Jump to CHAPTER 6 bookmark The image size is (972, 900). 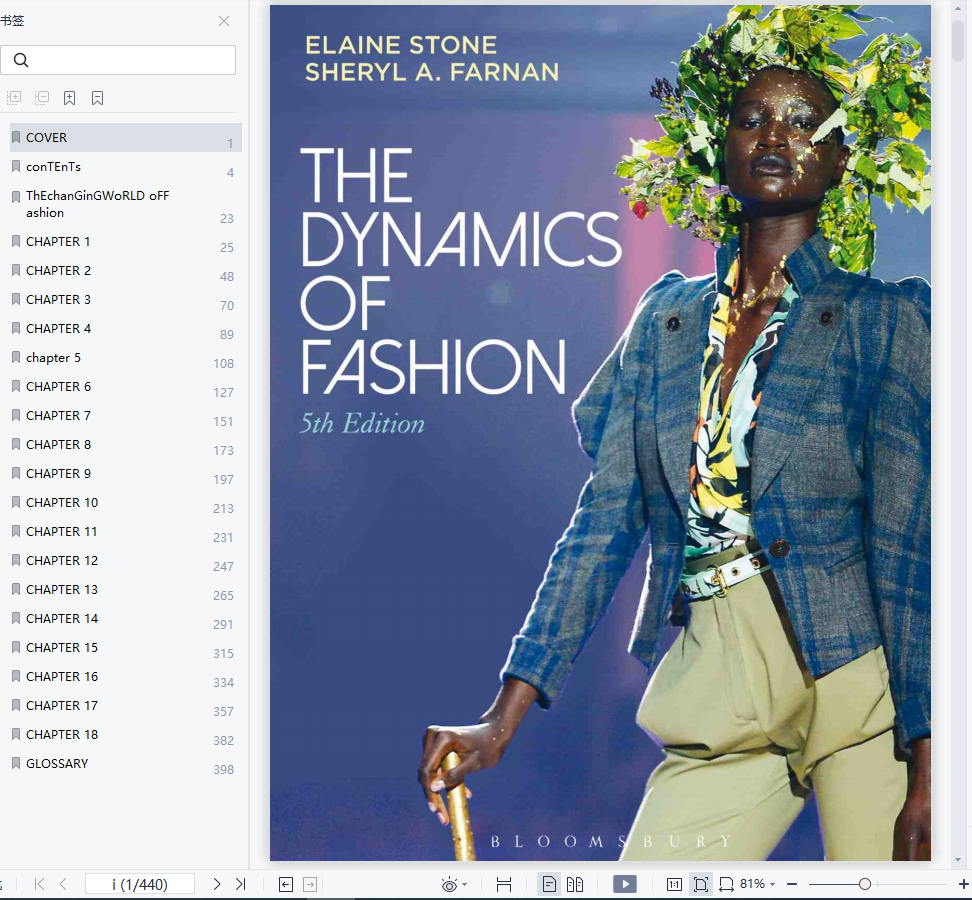tap(126, 387)
